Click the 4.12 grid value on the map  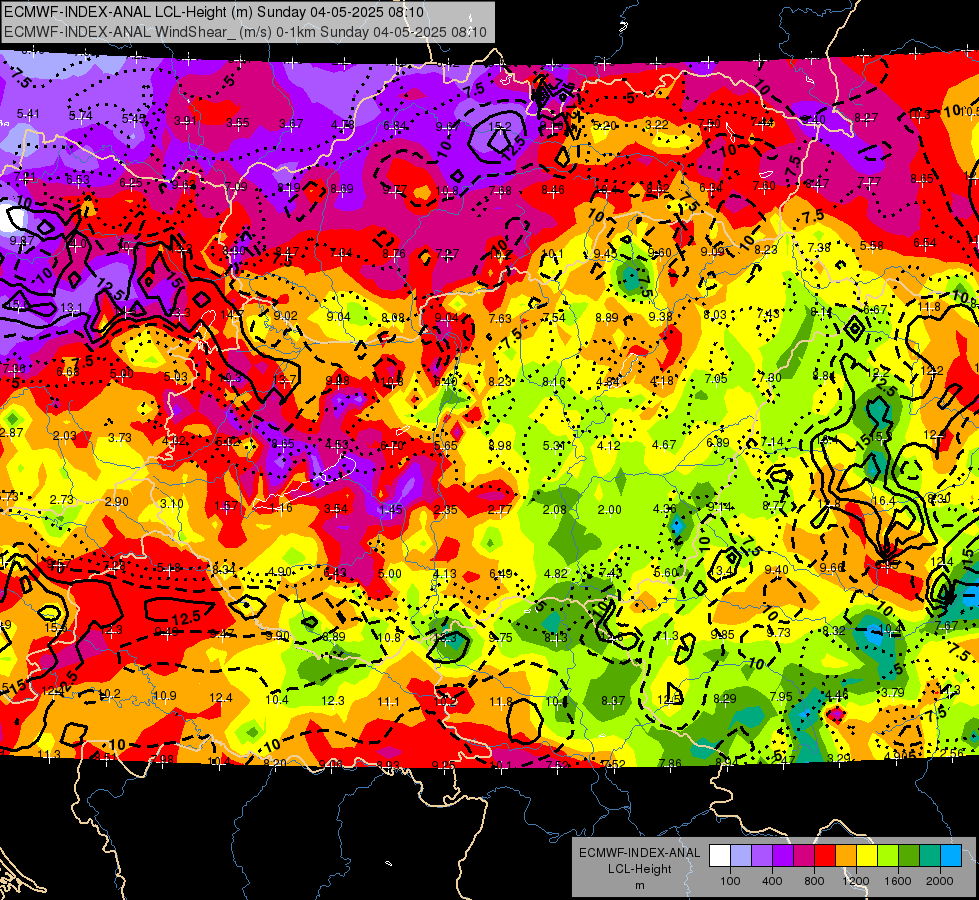click(x=609, y=445)
